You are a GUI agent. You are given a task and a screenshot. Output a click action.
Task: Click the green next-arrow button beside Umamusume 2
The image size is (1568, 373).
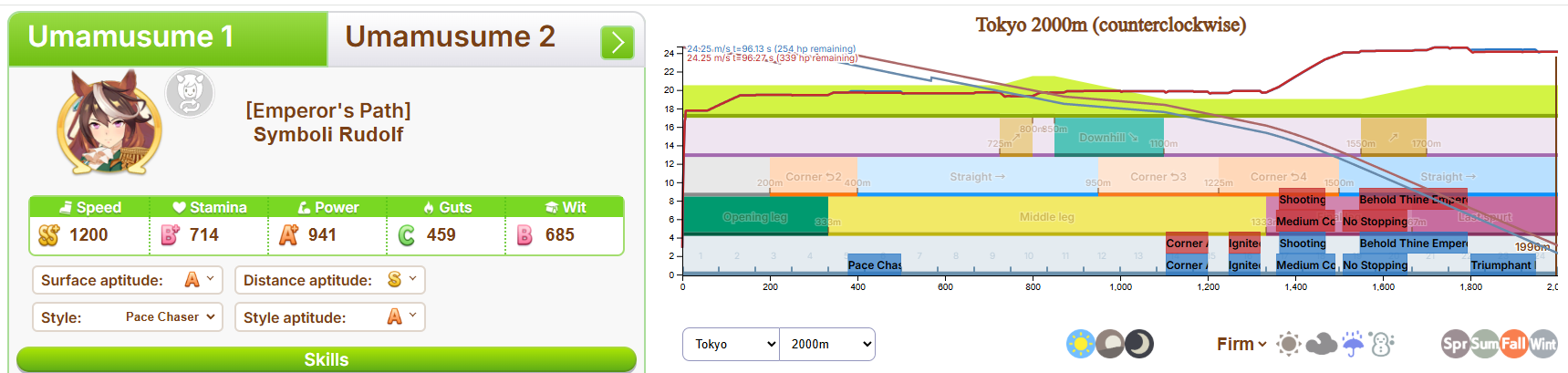tap(618, 42)
